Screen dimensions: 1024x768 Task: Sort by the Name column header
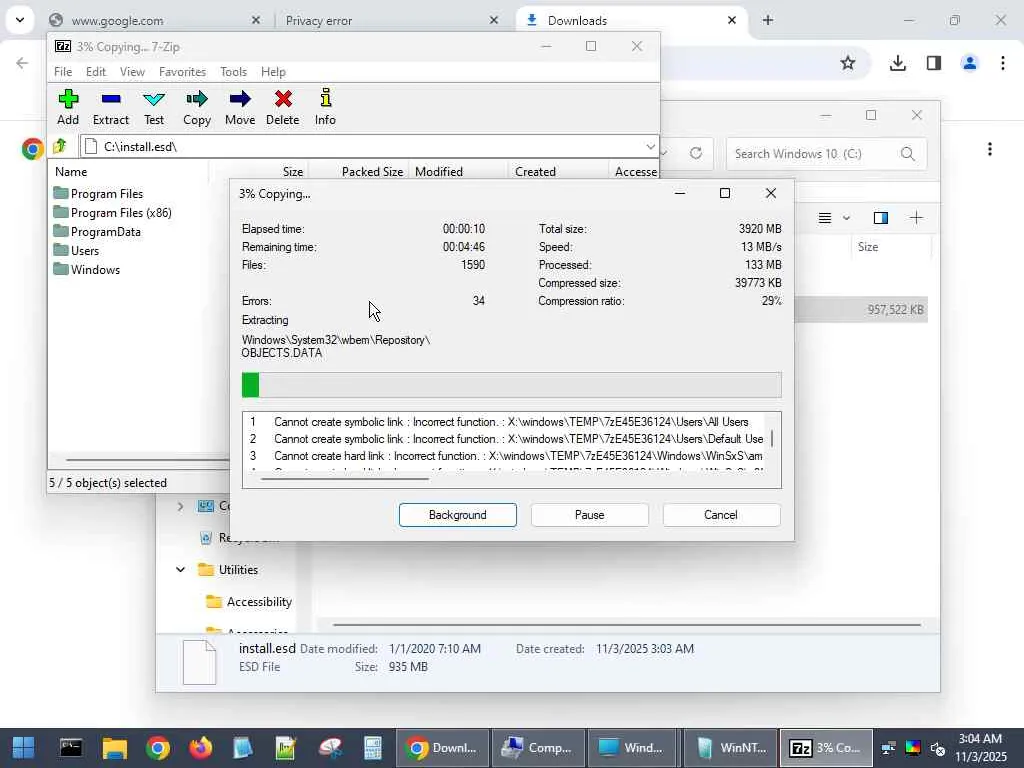[128, 172]
